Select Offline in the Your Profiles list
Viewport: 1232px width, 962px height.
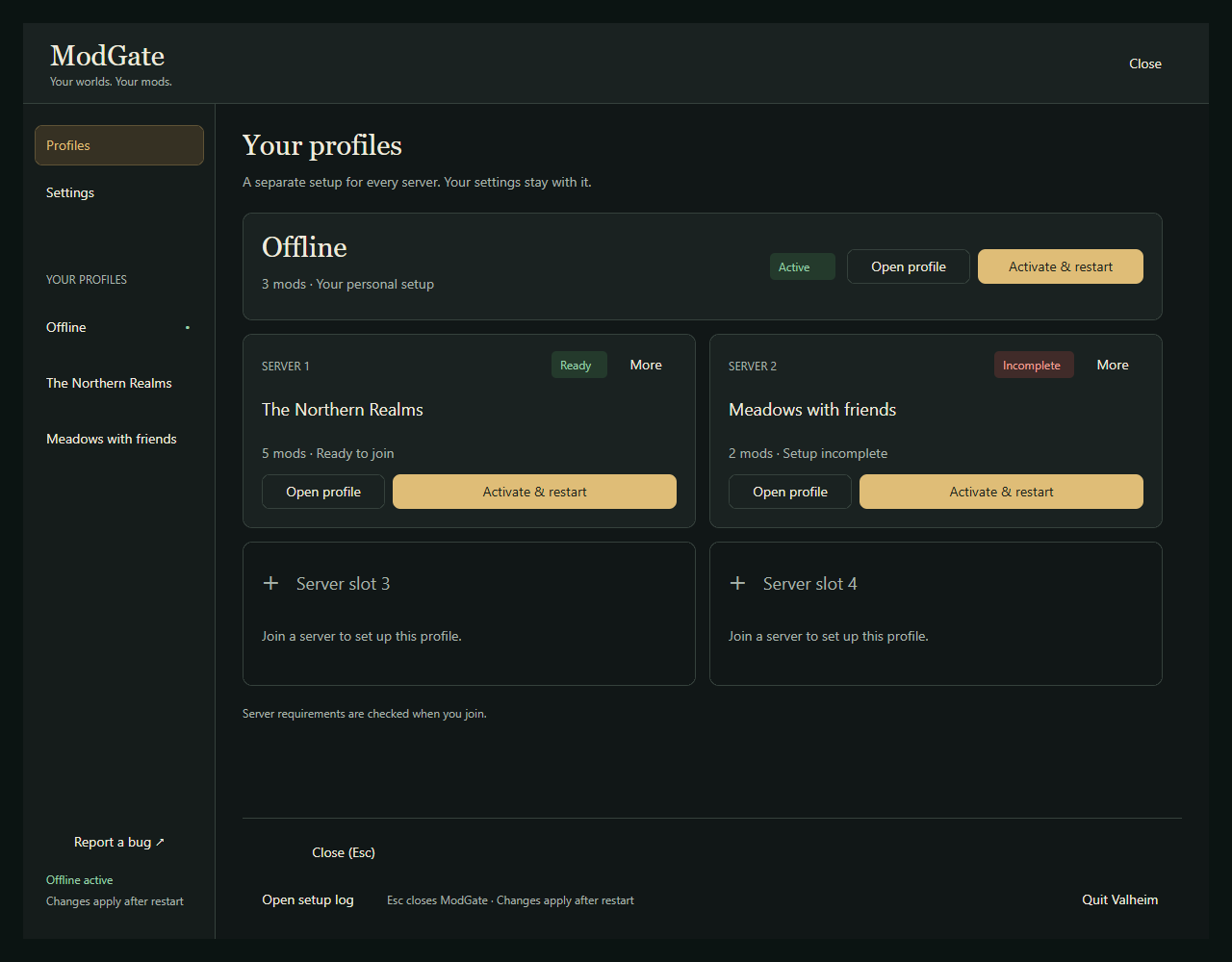point(119,327)
